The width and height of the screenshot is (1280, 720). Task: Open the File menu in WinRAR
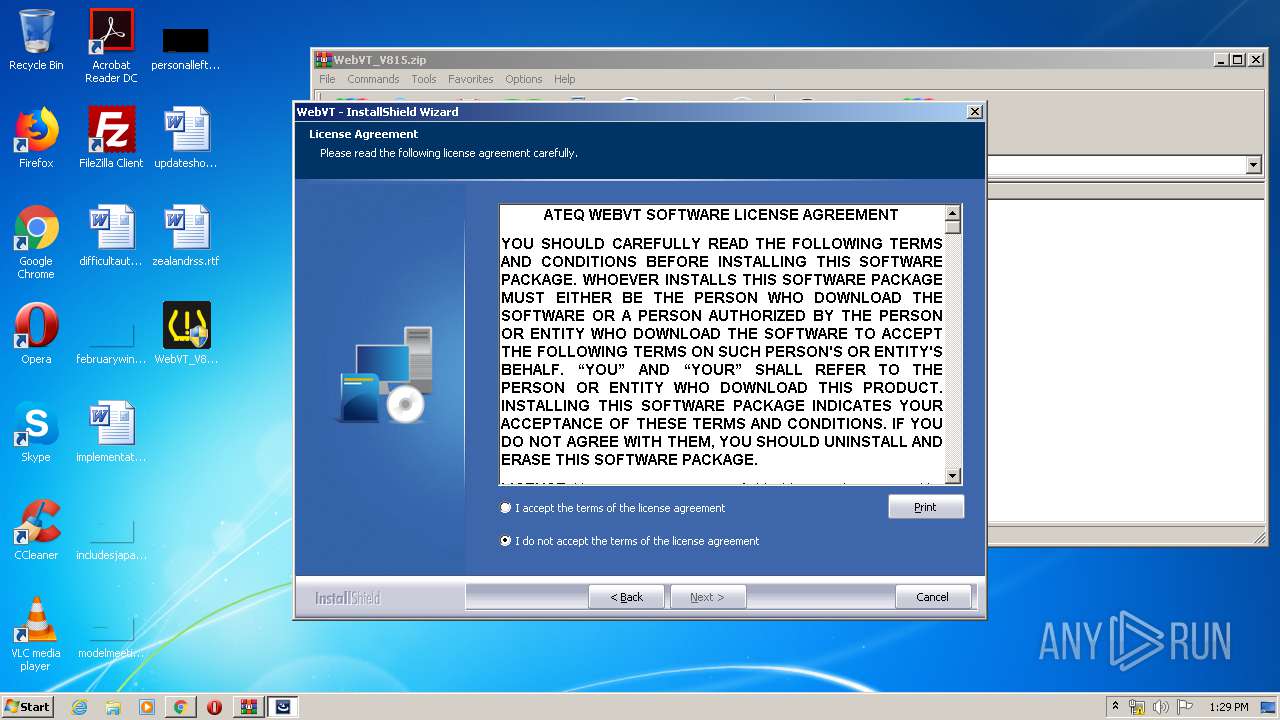[327, 79]
